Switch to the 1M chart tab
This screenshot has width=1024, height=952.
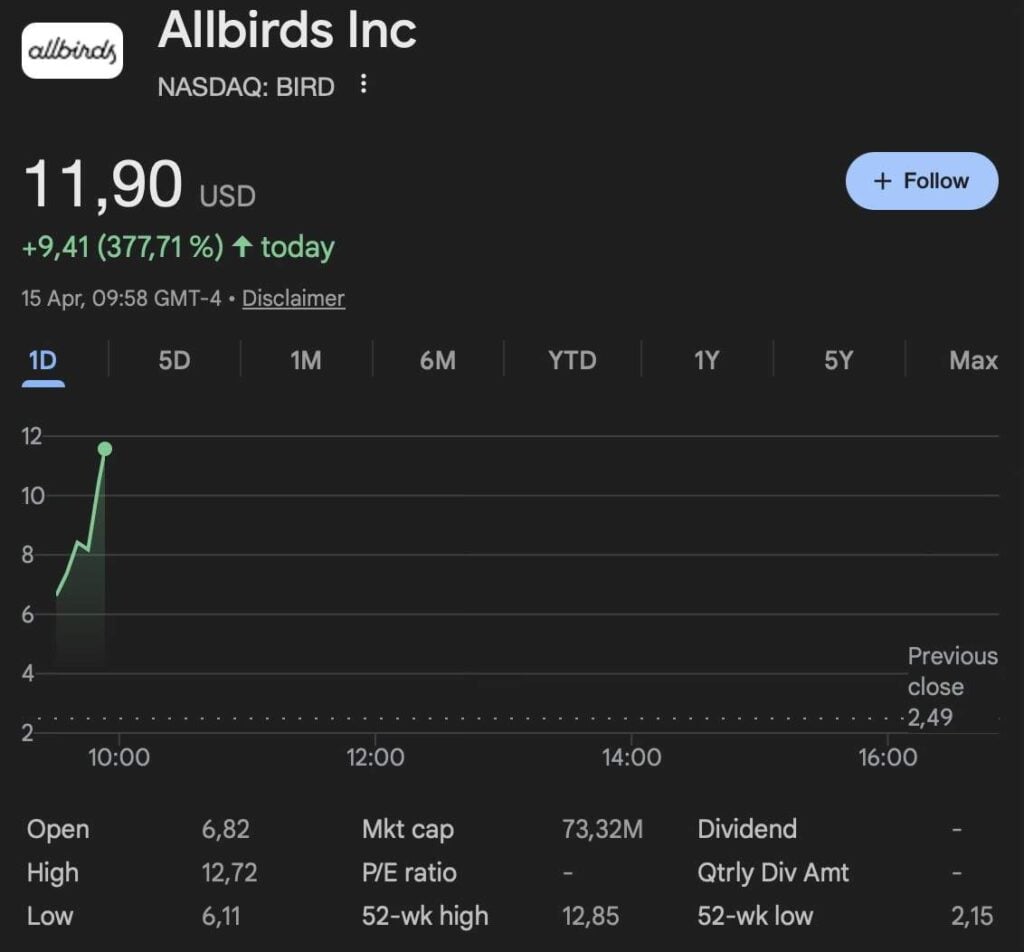(x=306, y=360)
